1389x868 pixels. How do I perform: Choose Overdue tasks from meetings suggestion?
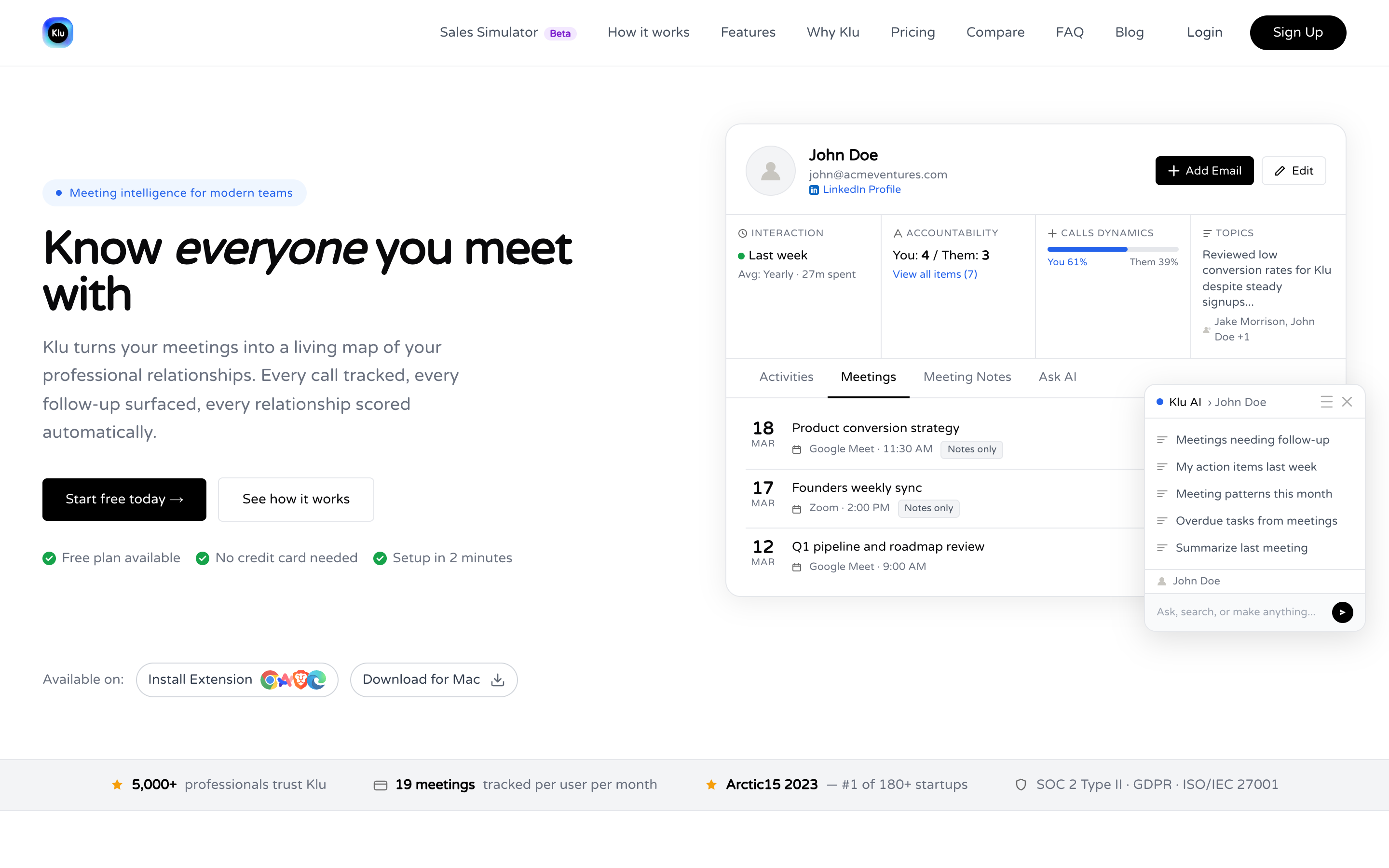1254,521
